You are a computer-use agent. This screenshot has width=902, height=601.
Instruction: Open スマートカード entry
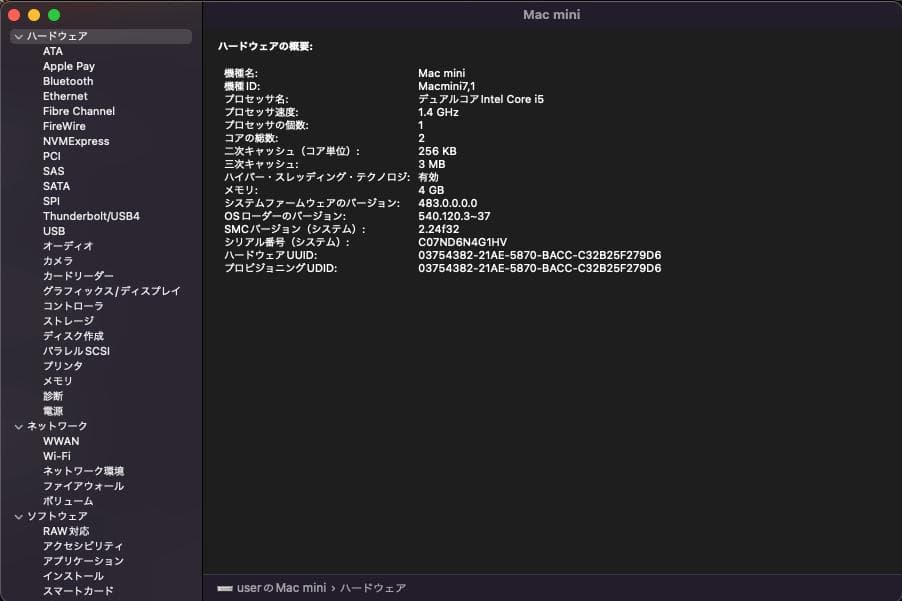78,591
